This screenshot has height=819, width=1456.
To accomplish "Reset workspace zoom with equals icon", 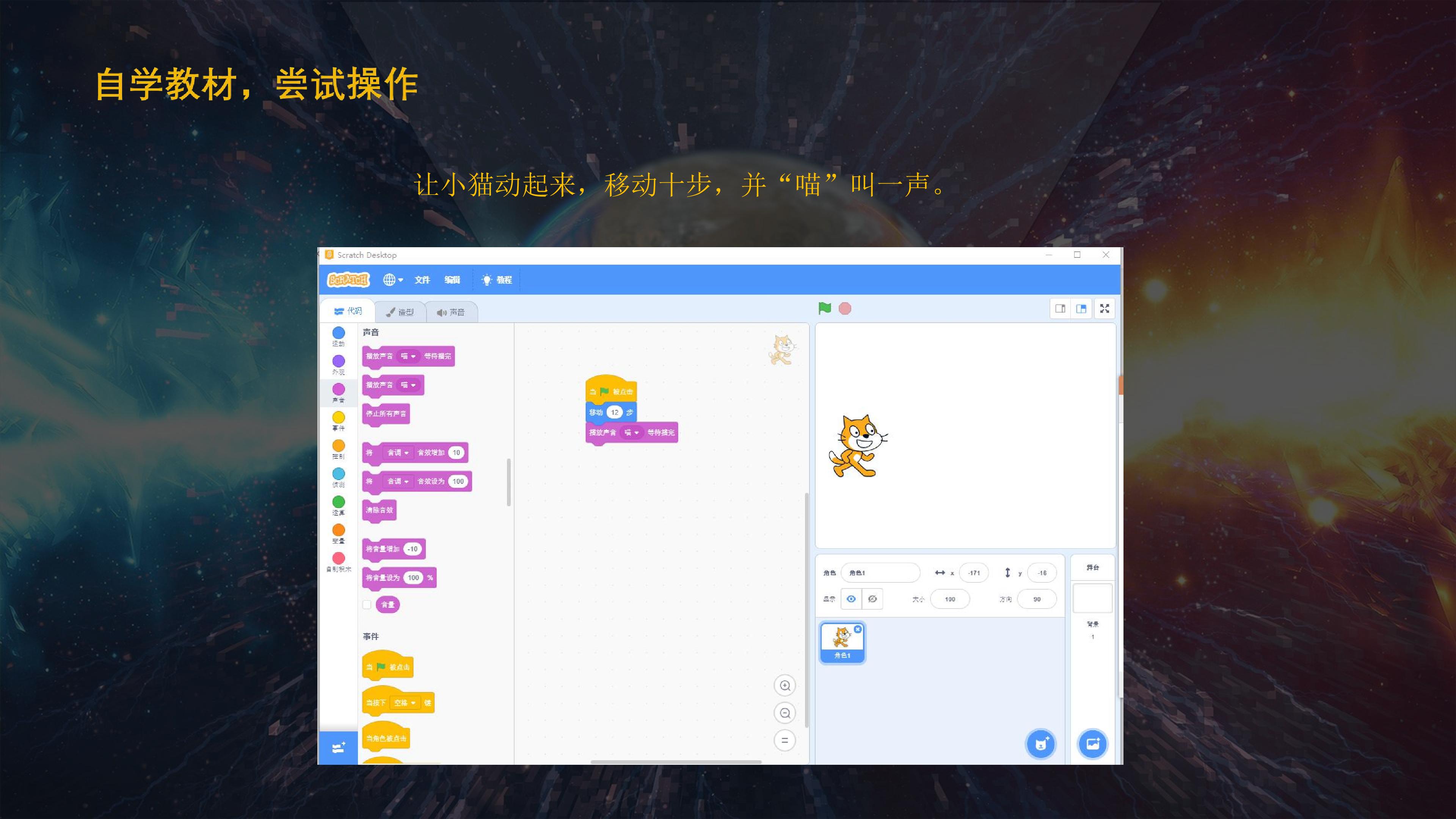I will pos(784,741).
